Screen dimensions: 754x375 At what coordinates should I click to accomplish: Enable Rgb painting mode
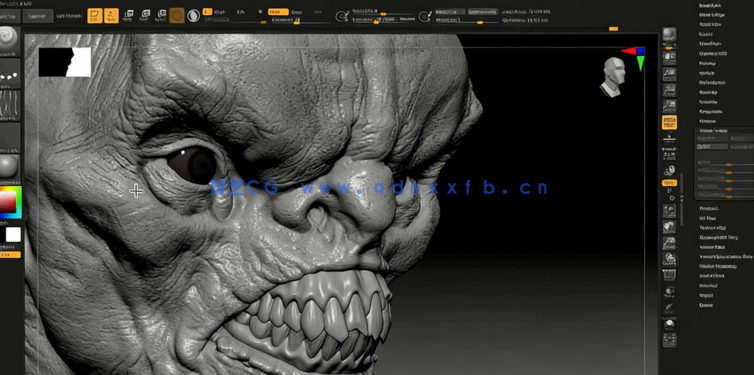pos(240,11)
